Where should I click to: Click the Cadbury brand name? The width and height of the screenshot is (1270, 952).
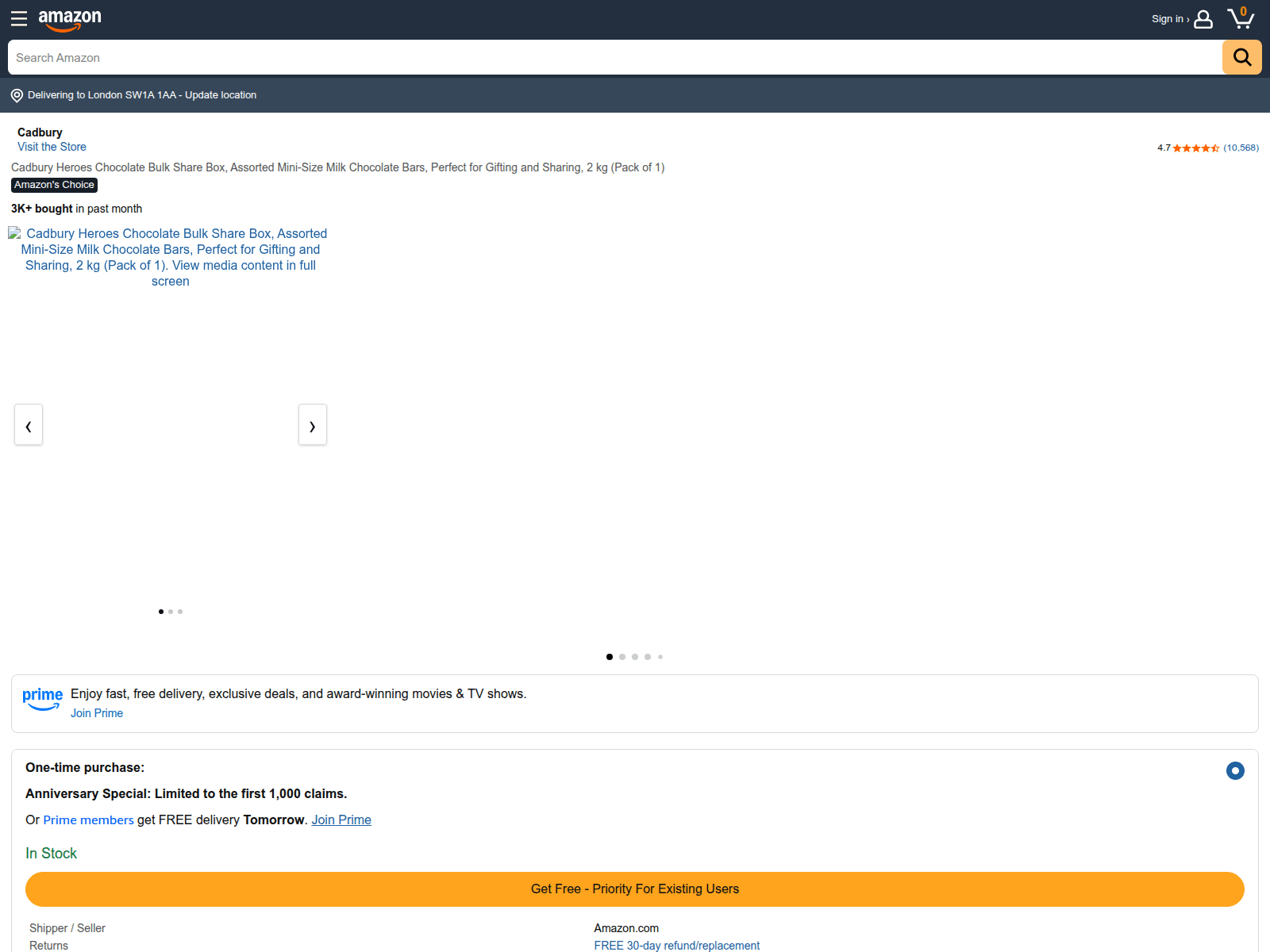pos(40,132)
